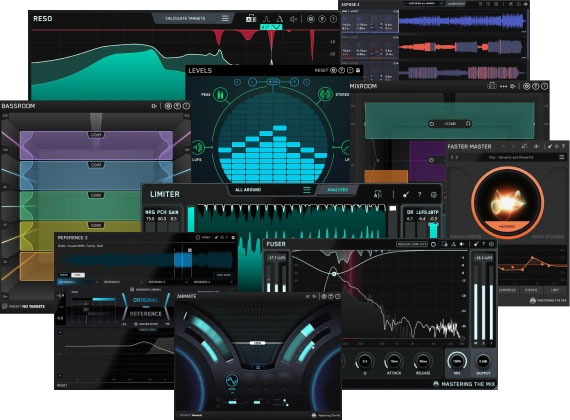Click the FUSER wrench icon
This screenshot has height=420, width=570.
coord(476,244)
